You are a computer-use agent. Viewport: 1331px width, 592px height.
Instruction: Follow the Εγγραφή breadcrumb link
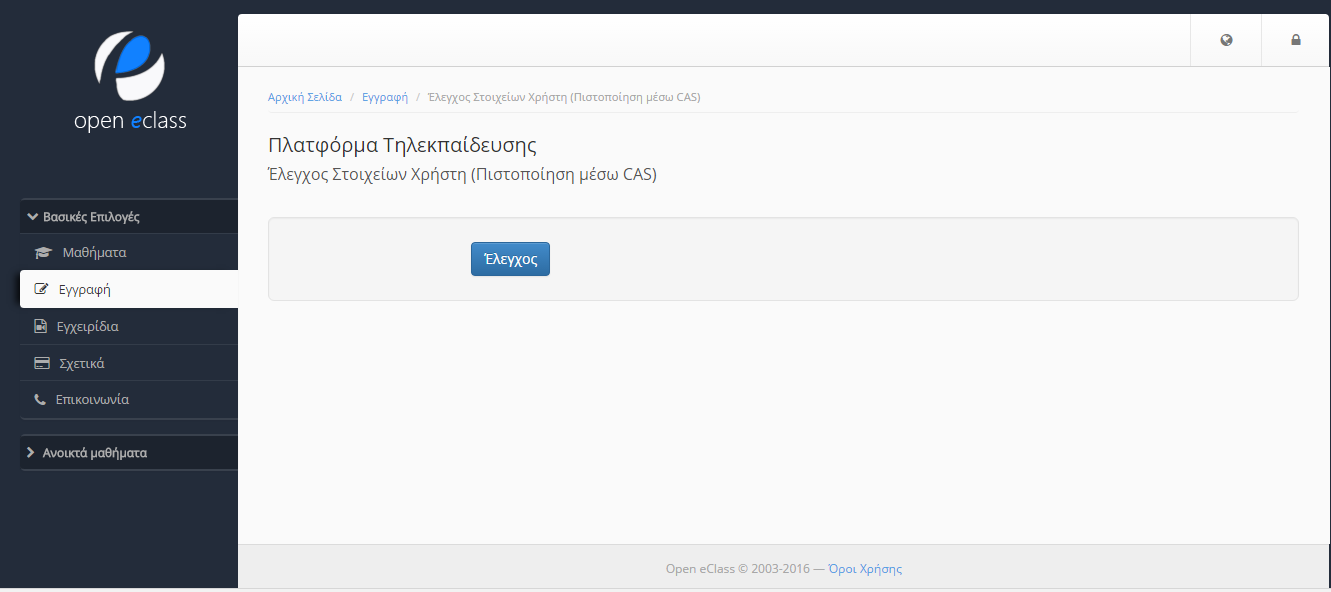tap(385, 97)
